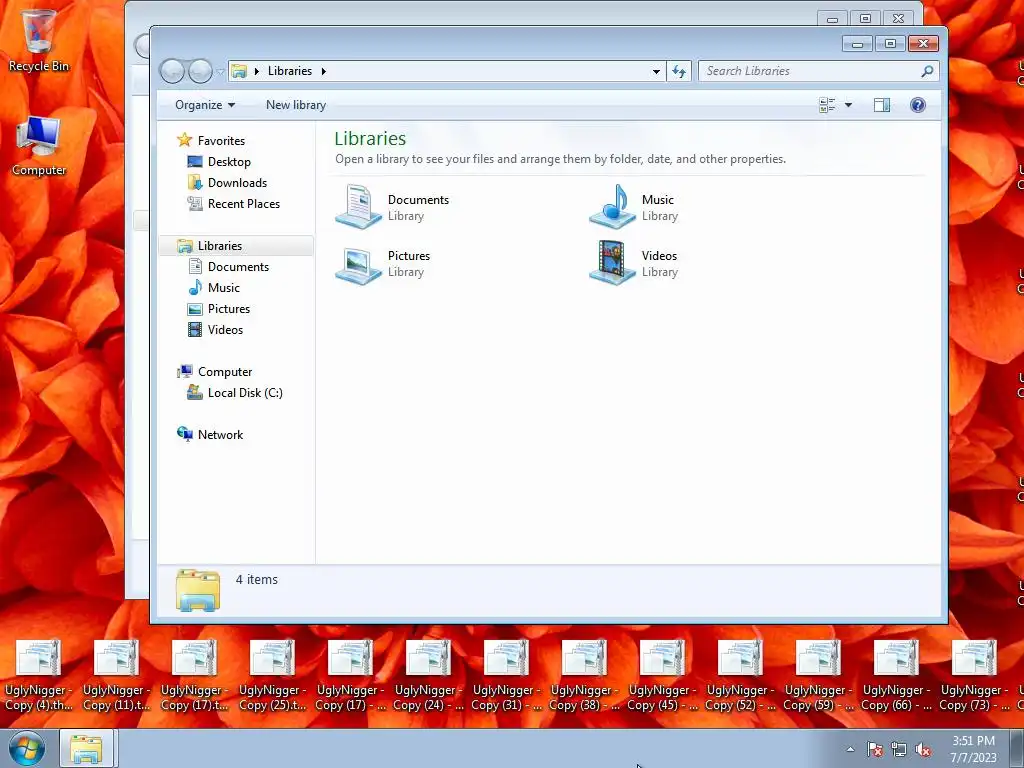This screenshot has height=768, width=1024.
Task: Expand the arrow before the Libraries breadcrumb
Action: click(257, 71)
